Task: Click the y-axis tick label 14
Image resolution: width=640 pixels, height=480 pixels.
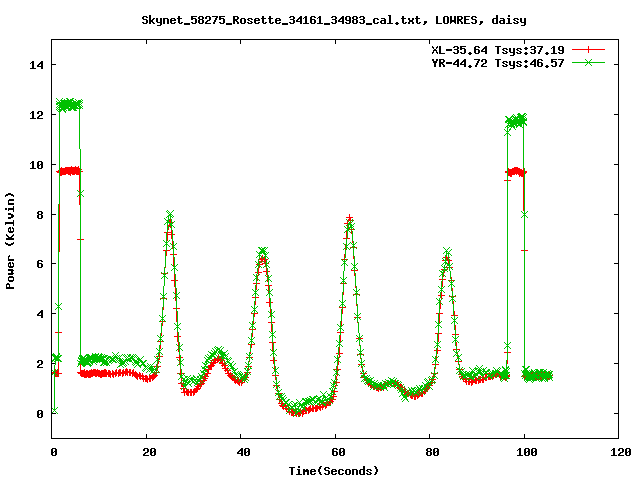Action: pos(36,65)
